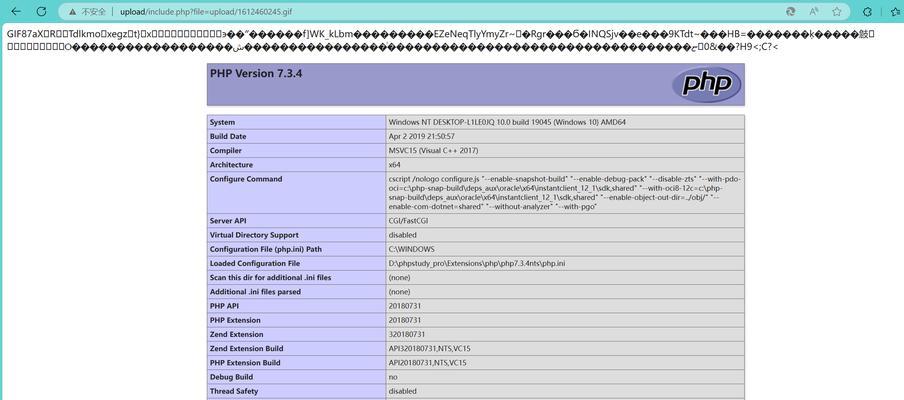Click the Loaded Configuration File label
Screen dimensions: 904x400
pyautogui.click(x=255, y=263)
